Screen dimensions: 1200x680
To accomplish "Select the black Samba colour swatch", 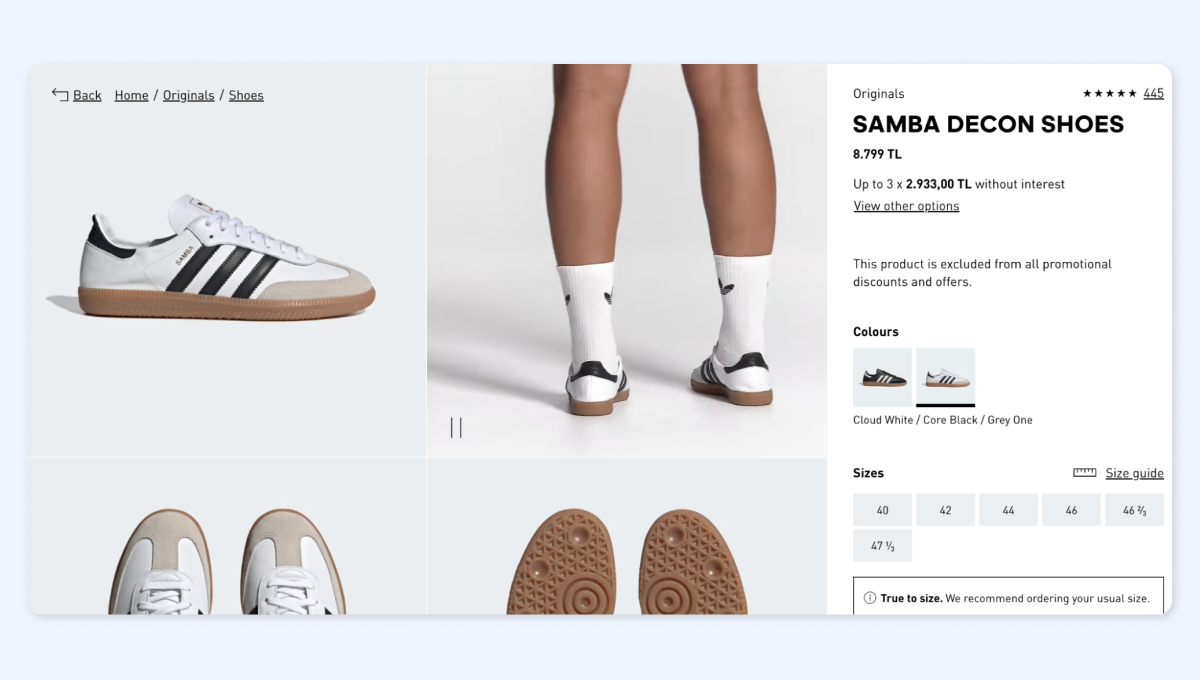I will click(882, 377).
